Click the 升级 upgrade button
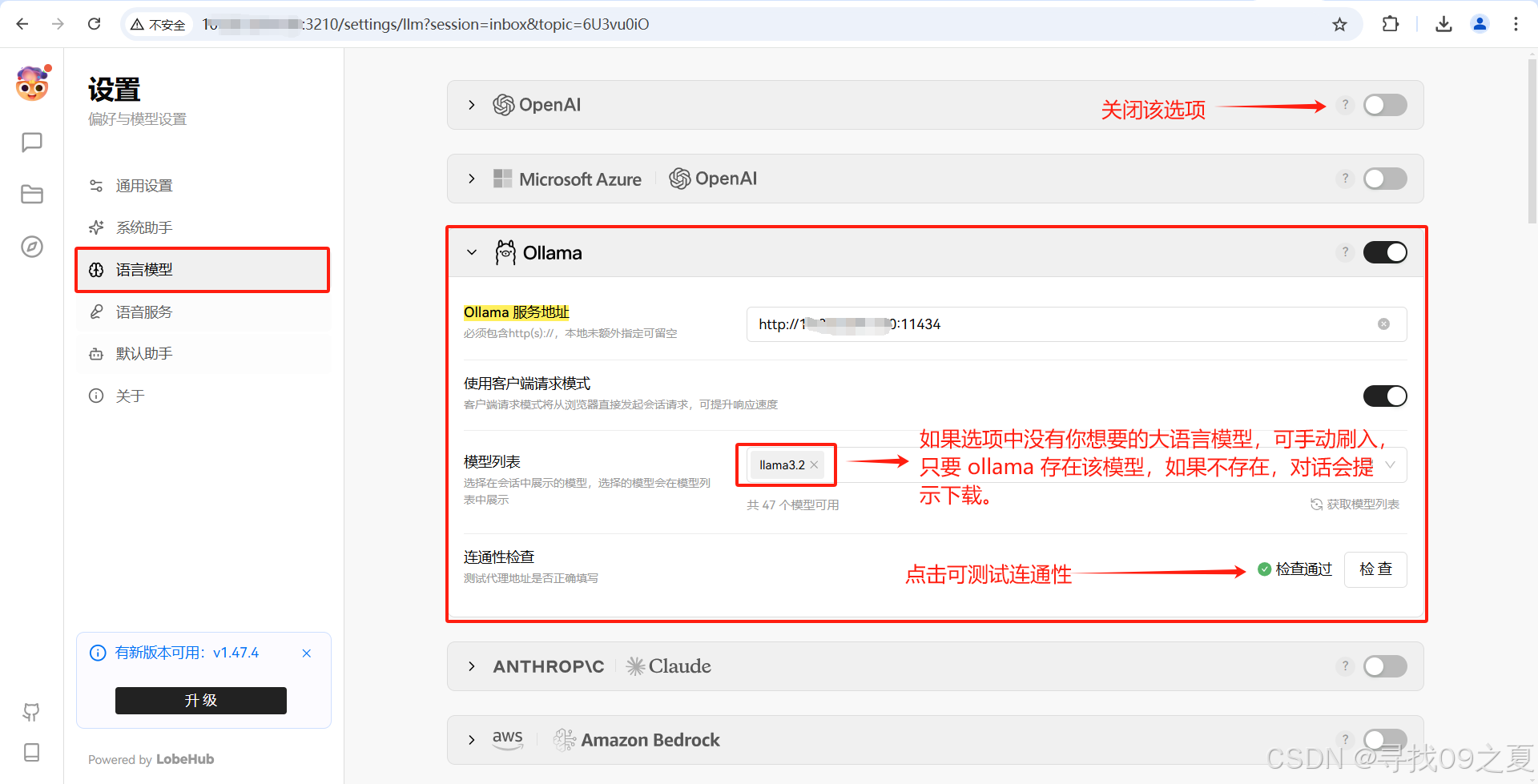1538x784 pixels. tap(201, 701)
